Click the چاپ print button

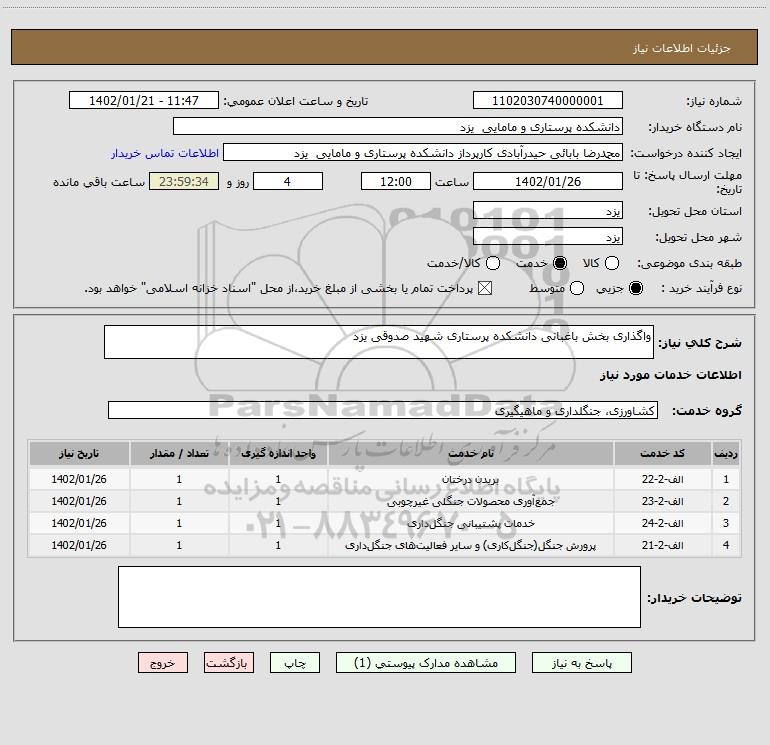pos(295,663)
